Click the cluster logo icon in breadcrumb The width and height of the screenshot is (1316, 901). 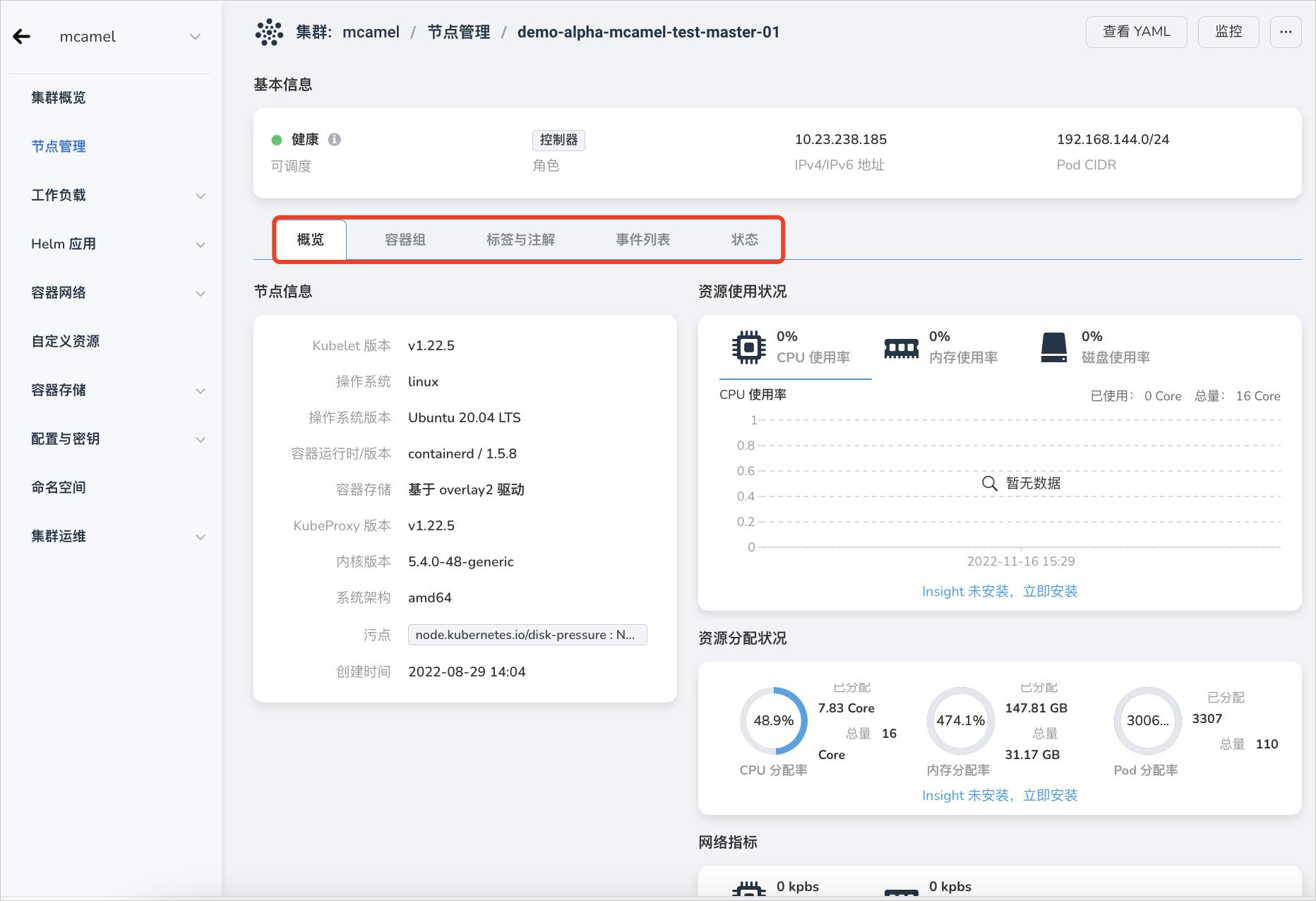point(269,32)
